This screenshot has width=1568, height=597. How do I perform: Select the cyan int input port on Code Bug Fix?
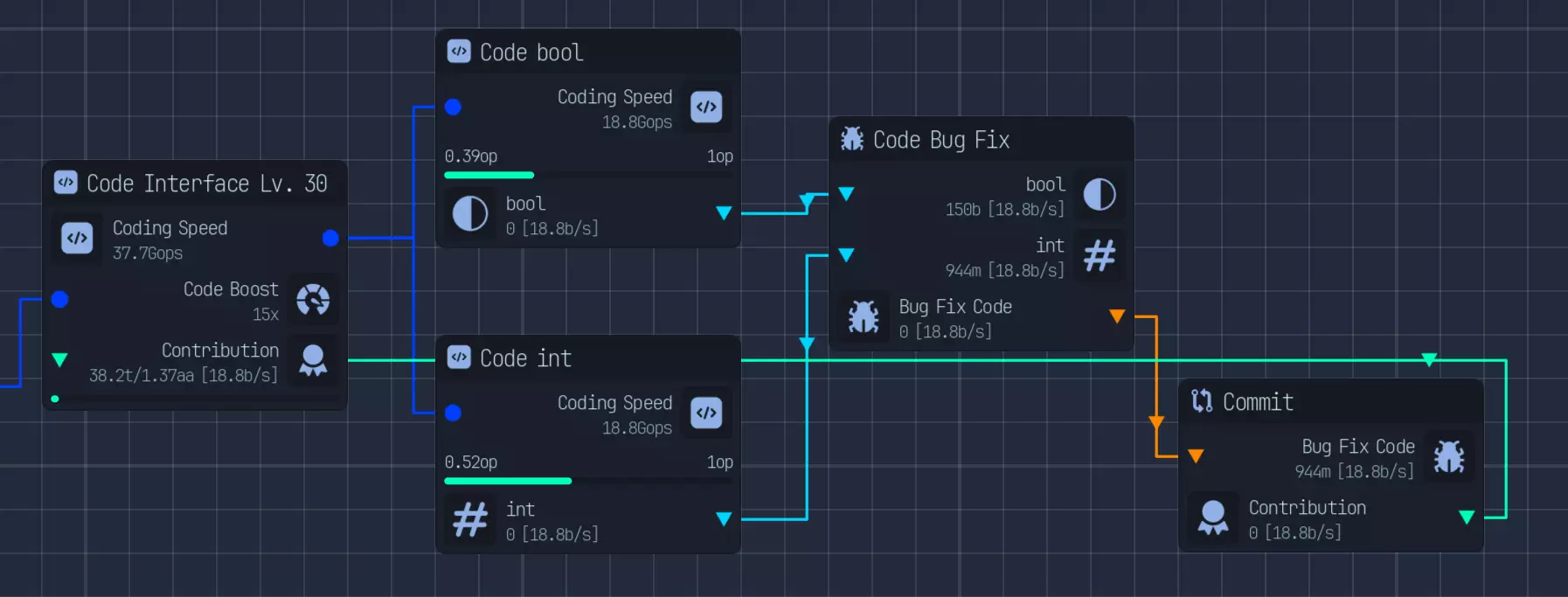point(846,254)
